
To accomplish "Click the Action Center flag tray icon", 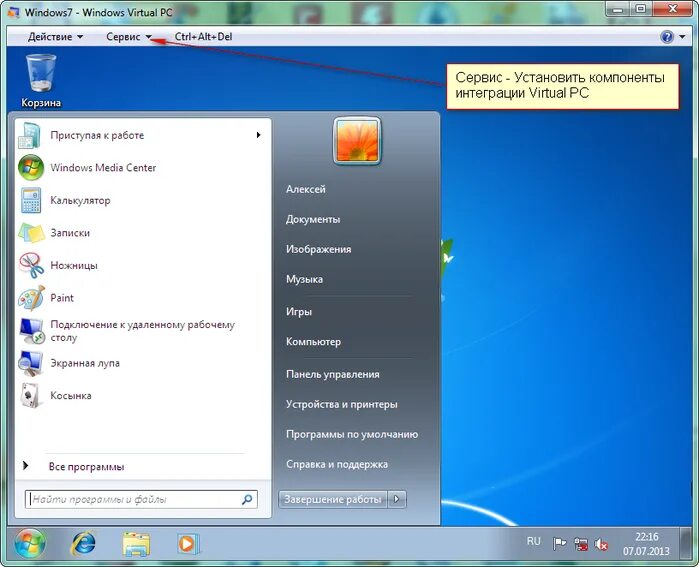I will pyautogui.click(x=559, y=543).
